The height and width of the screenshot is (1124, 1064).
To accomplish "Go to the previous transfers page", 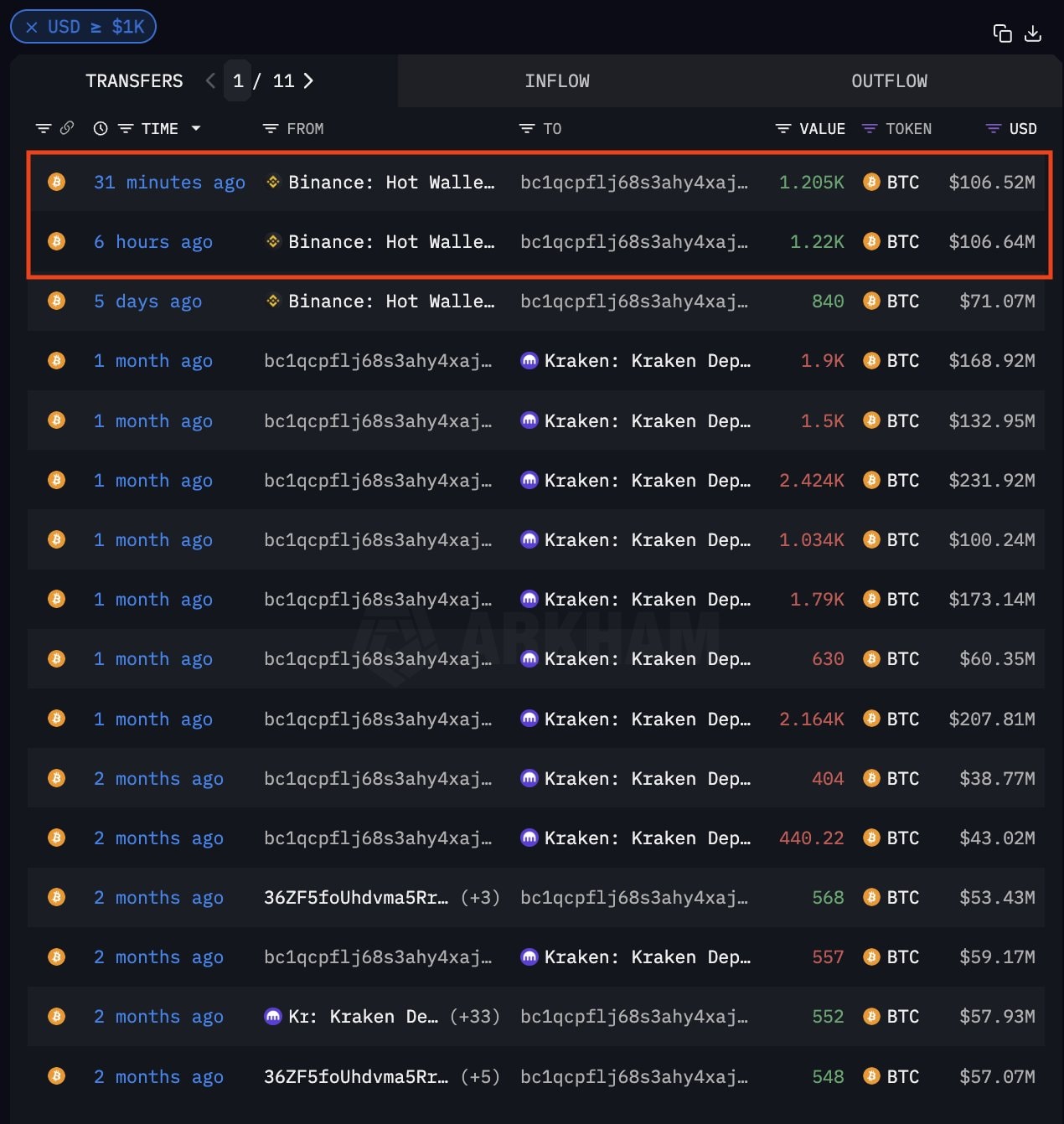I will pos(210,80).
